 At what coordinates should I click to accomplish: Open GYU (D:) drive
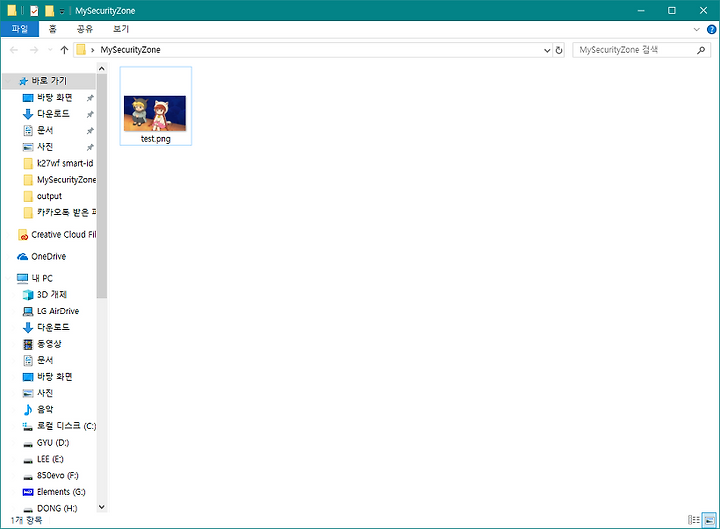coord(53,443)
